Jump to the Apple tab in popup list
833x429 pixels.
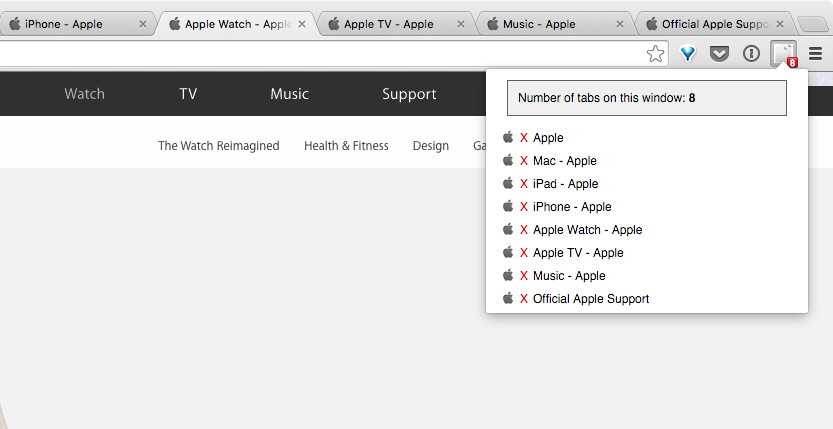click(x=548, y=138)
